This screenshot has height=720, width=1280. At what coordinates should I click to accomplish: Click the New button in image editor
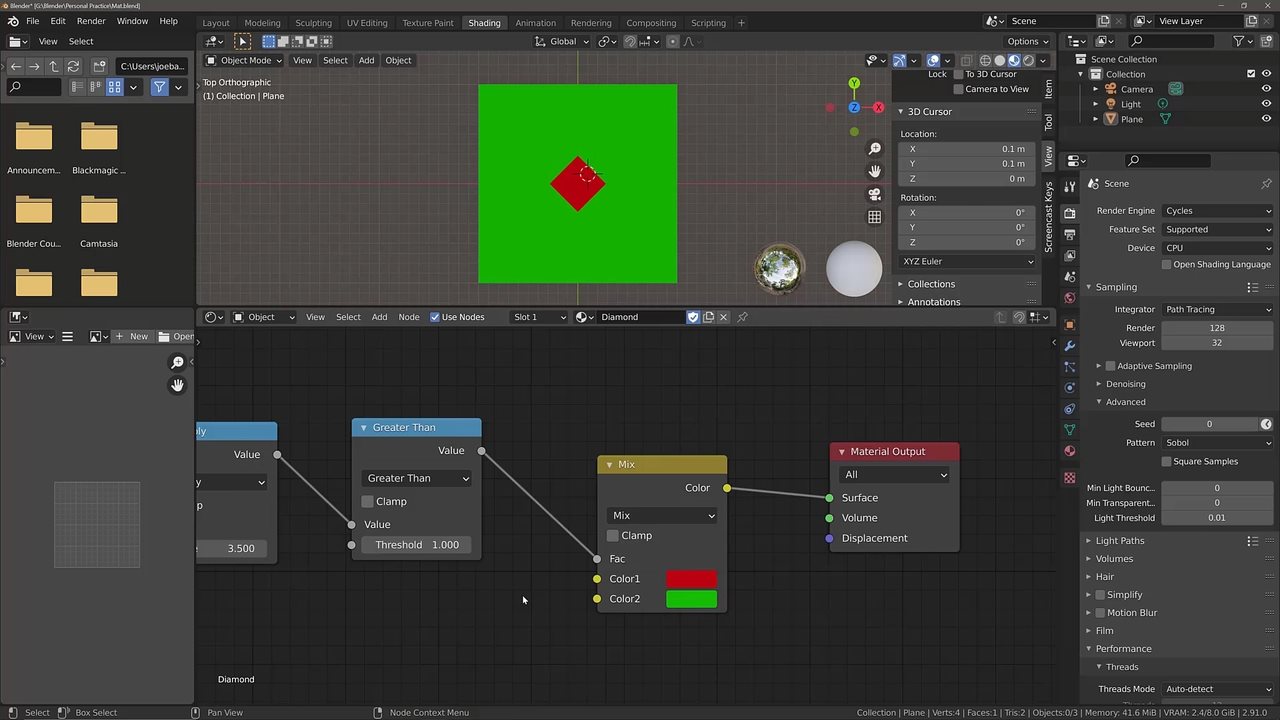click(132, 336)
